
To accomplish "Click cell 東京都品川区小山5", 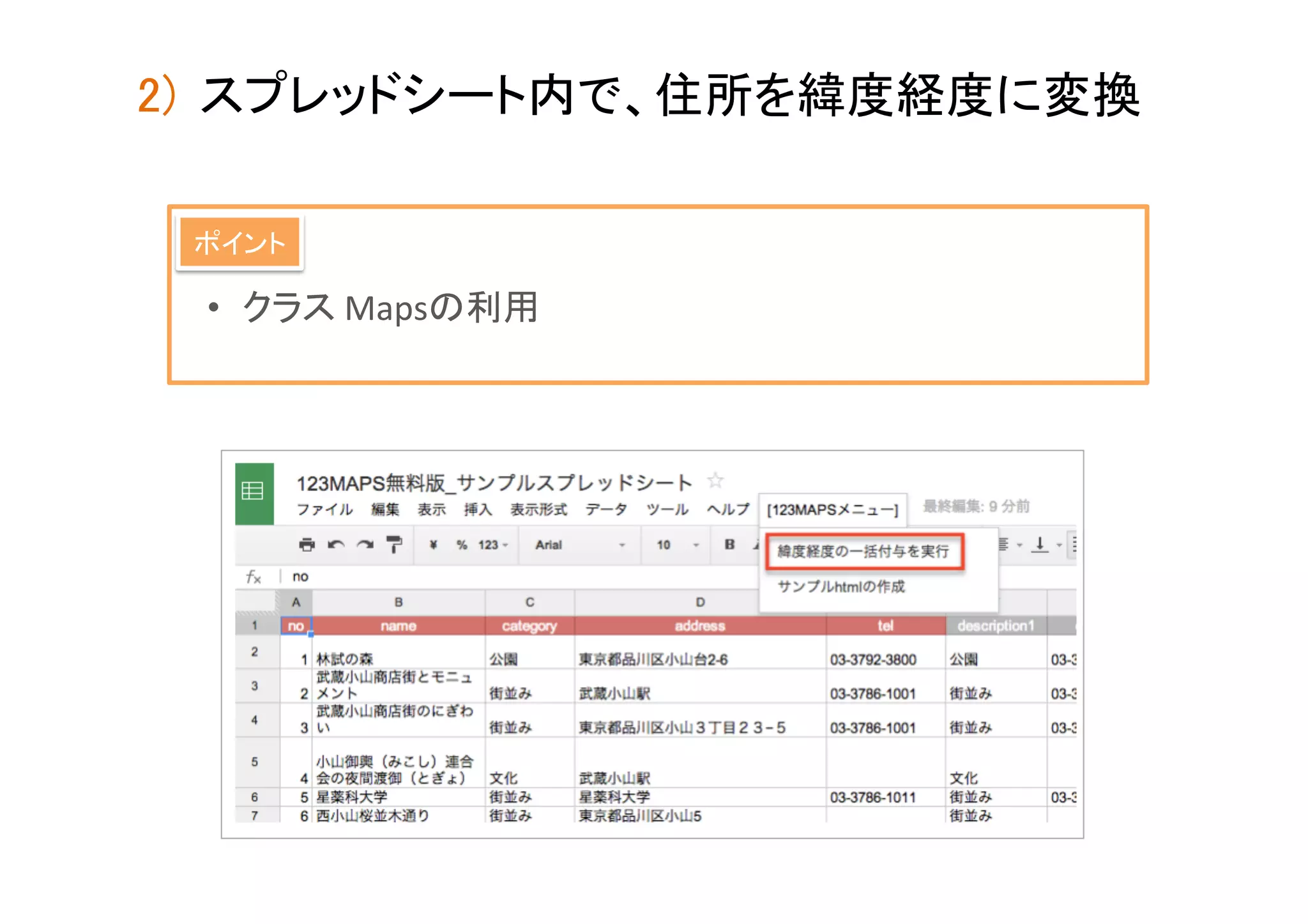I will [700, 815].
